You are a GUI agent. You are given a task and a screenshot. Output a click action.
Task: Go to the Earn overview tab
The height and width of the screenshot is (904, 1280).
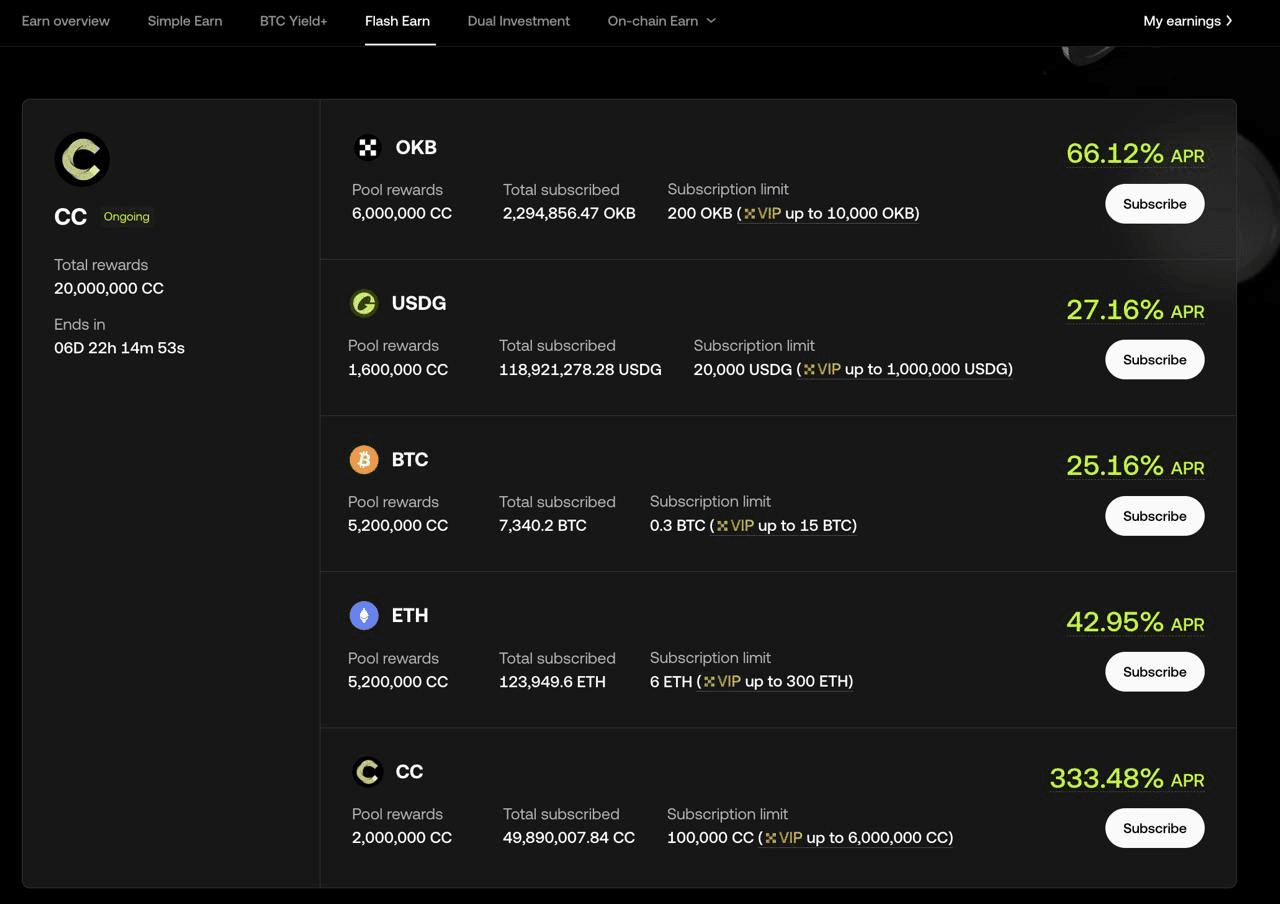(65, 20)
